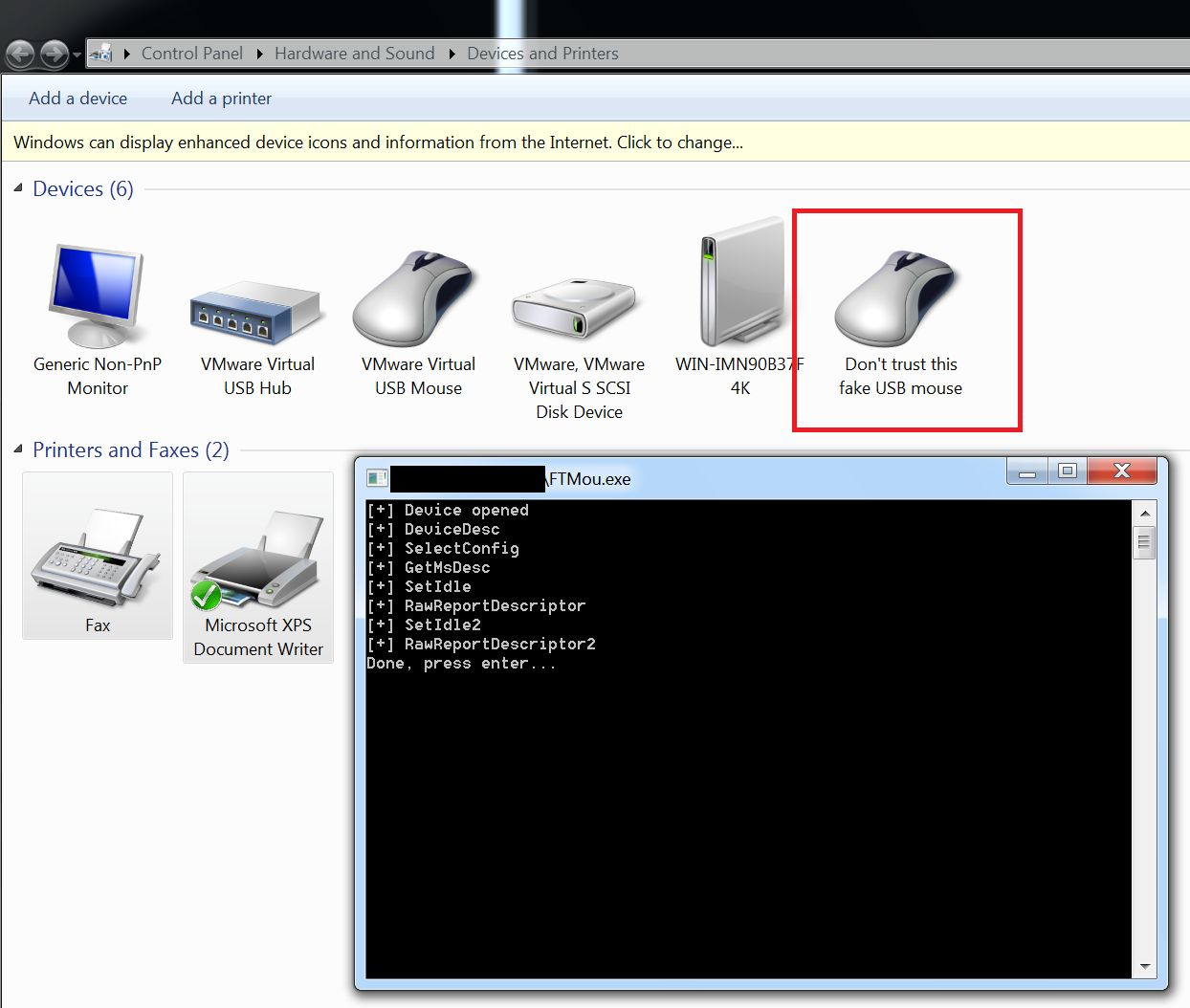This screenshot has height=1008, width=1190.
Task: Open the Fax printer
Action: click(96, 555)
